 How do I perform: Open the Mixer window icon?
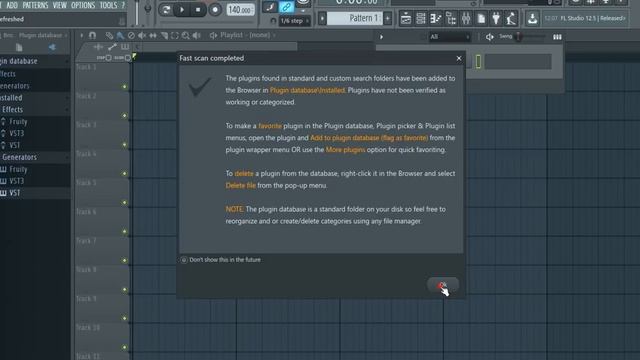click(466, 18)
